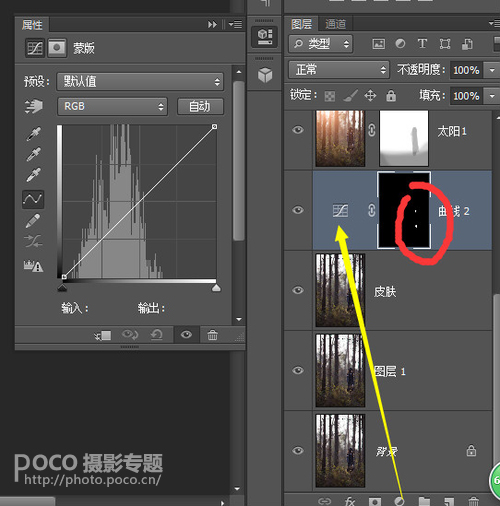Open the 类型 layer filter dropdown
Viewport: 500px width, 506px height.
point(320,44)
